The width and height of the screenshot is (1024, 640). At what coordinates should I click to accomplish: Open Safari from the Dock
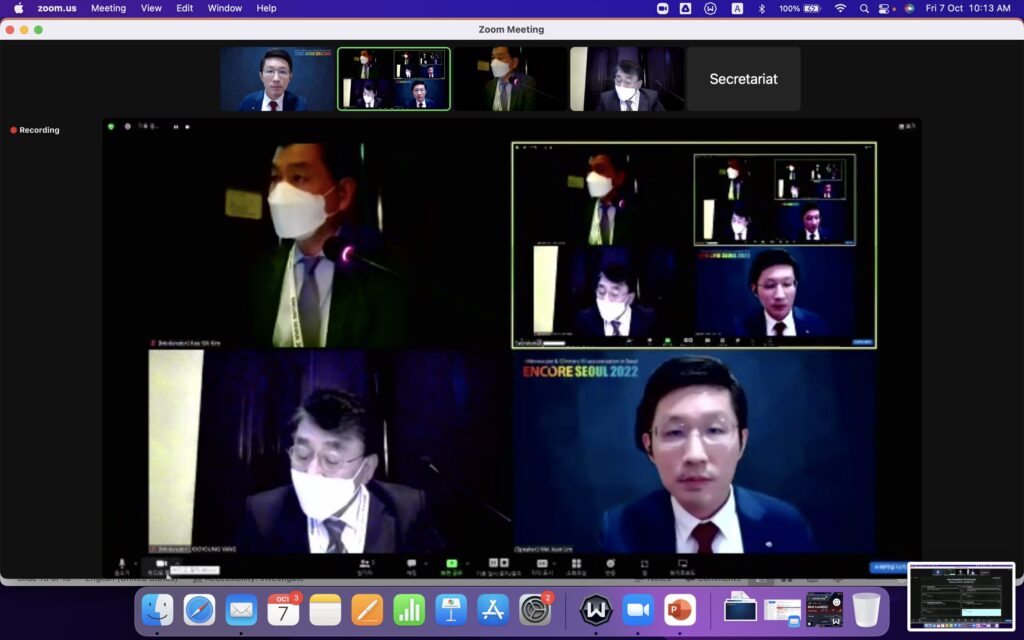(x=199, y=609)
